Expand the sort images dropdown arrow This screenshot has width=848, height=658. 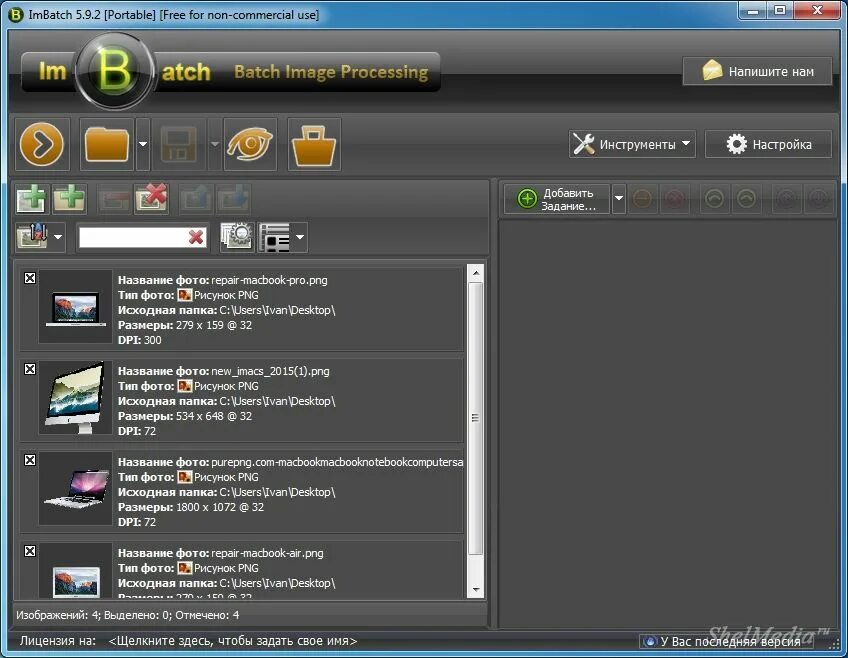click(58, 237)
